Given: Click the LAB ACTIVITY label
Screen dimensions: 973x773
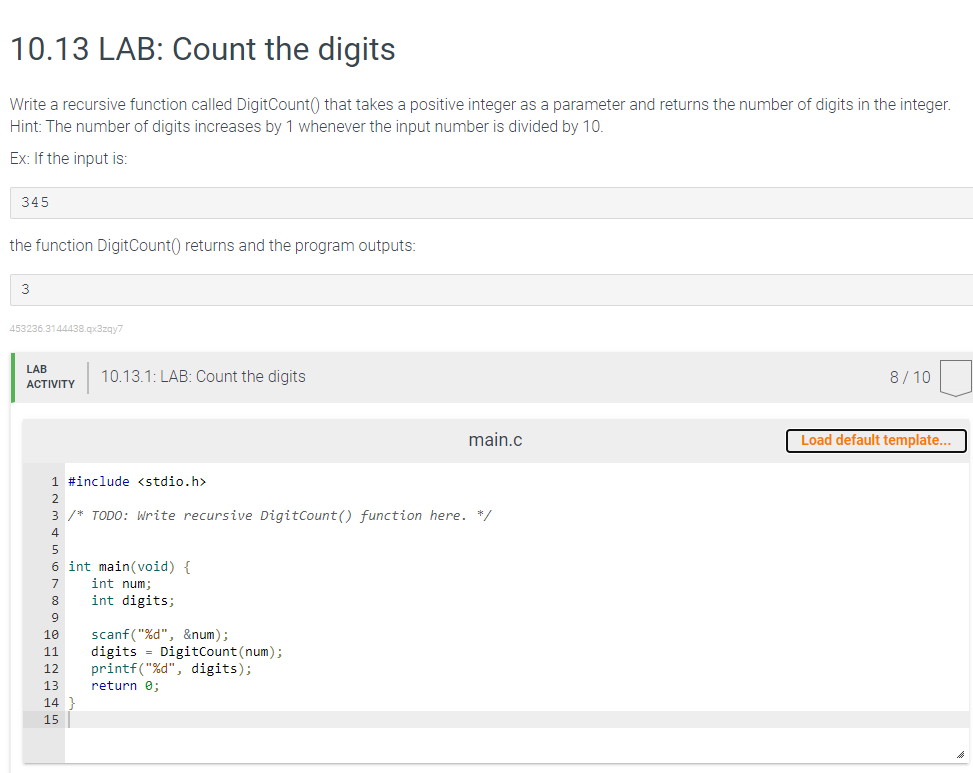Looking at the screenshot, I should click(x=50, y=377).
